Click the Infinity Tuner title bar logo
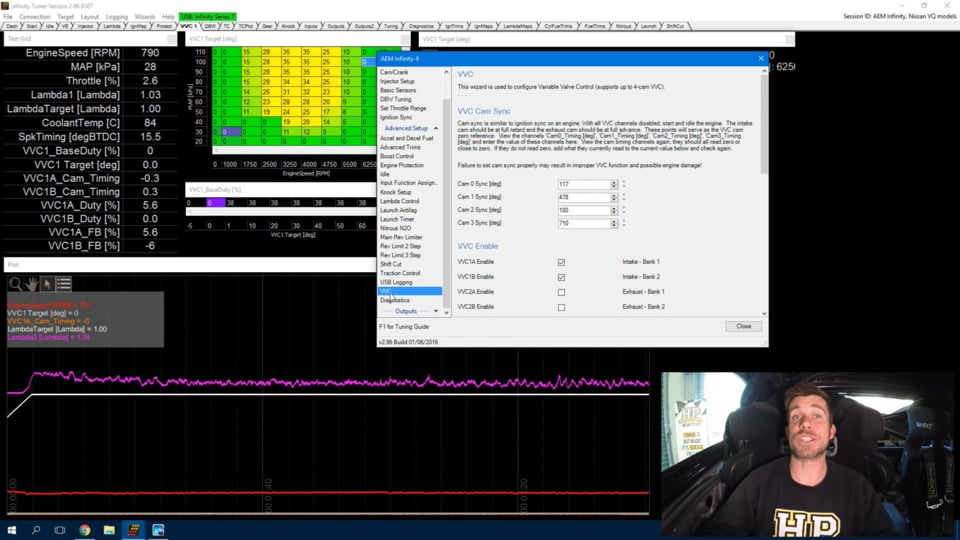The image size is (960, 540). tap(5, 6)
